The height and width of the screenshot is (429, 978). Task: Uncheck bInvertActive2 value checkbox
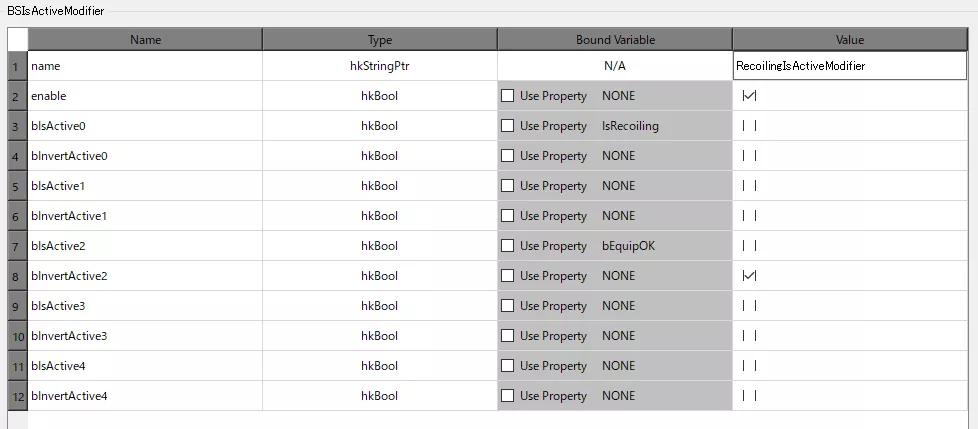coord(749,276)
